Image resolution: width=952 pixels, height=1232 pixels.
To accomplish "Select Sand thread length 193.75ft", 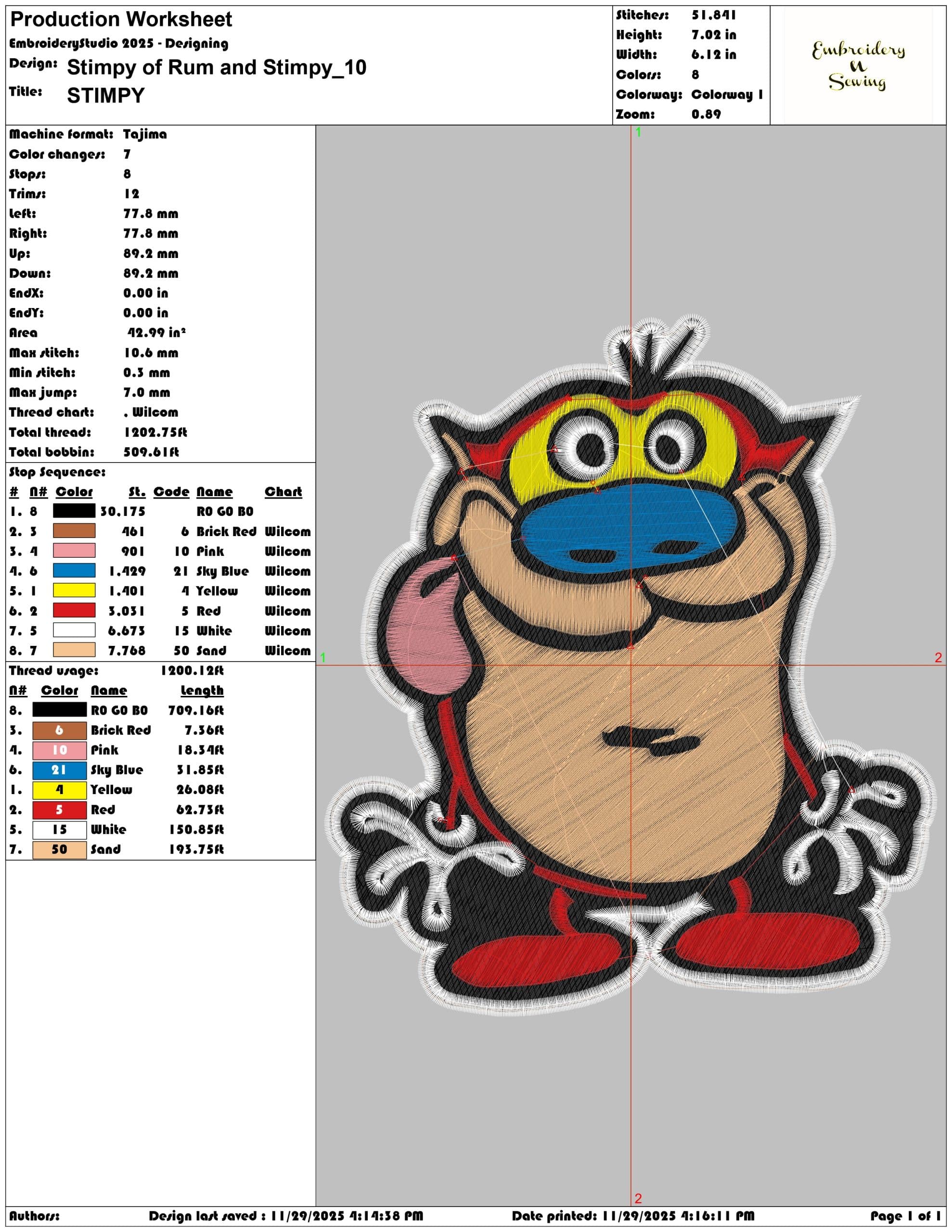I will tap(196, 849).
